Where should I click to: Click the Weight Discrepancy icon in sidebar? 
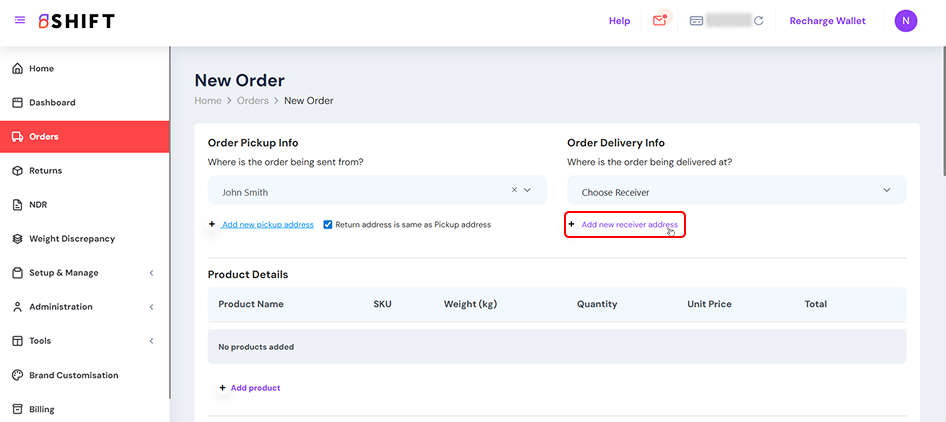17,239
